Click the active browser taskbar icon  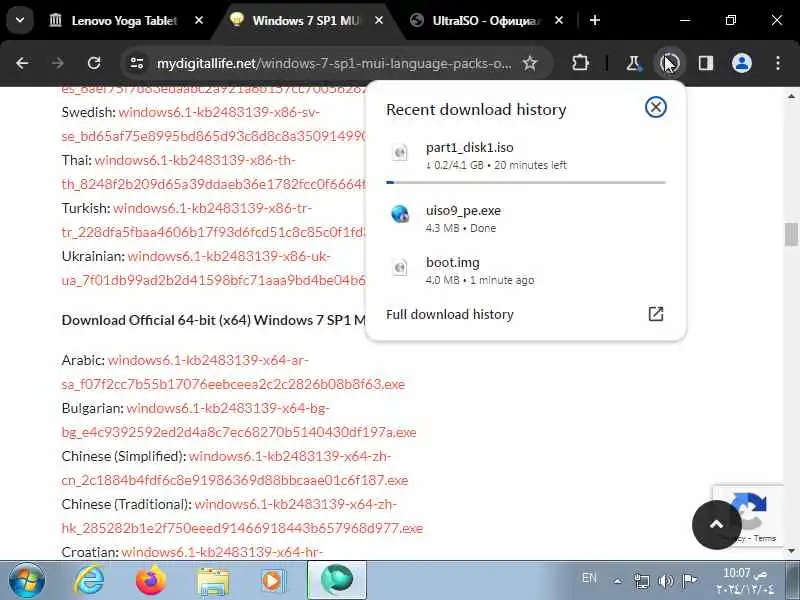[x=337, y=581]
